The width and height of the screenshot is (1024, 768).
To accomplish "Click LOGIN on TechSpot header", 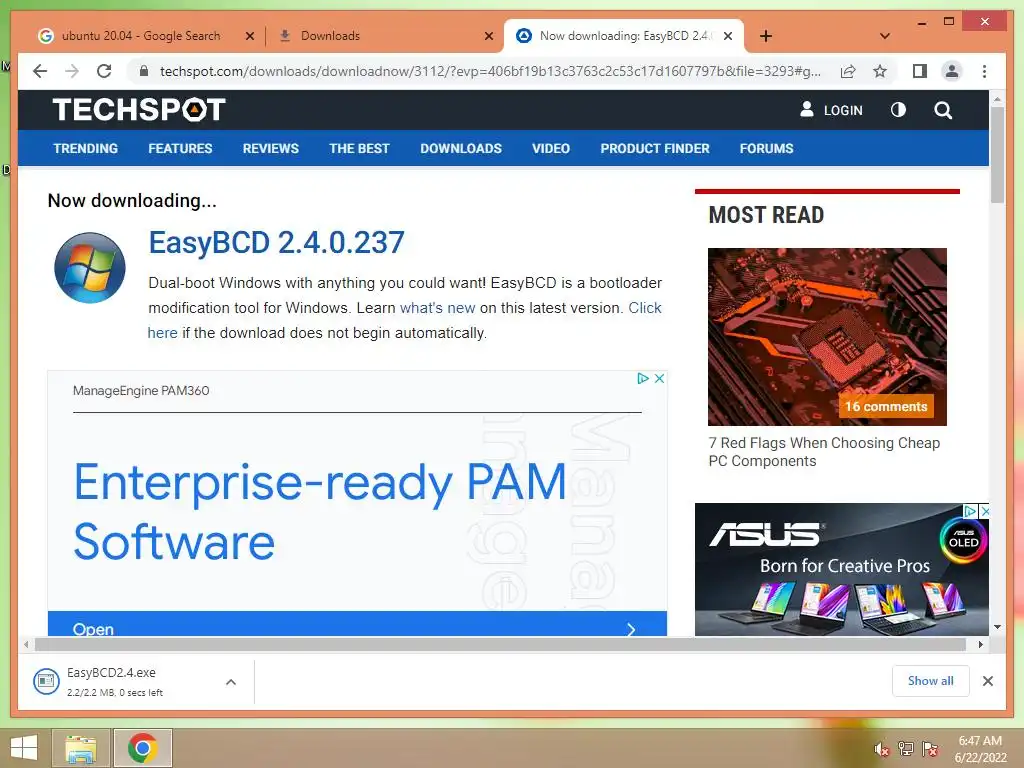I will click(831, 110).
